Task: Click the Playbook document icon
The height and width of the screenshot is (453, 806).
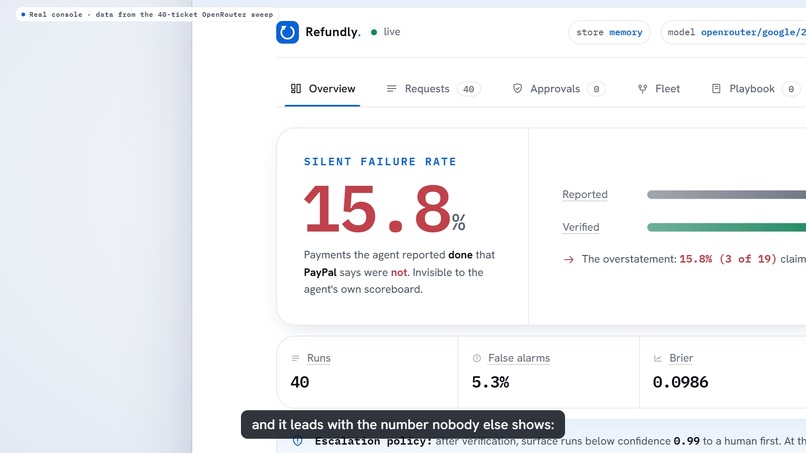Action: point(716,88)
